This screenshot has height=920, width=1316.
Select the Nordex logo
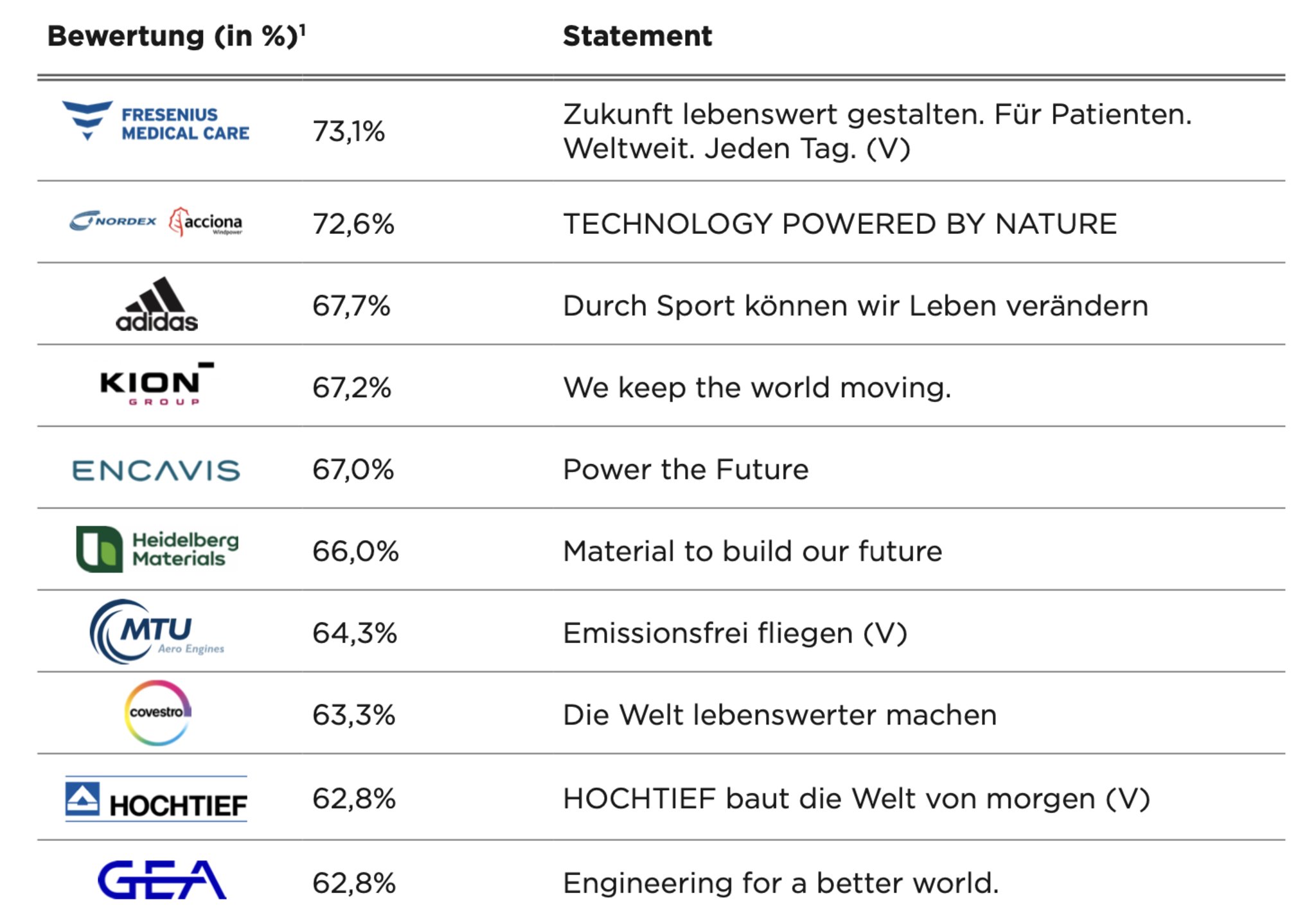pos(113,221)
